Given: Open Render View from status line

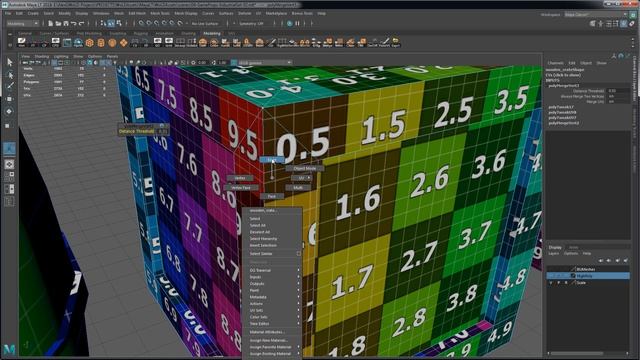Looking at the screenshot, I should tap(290, 24).
